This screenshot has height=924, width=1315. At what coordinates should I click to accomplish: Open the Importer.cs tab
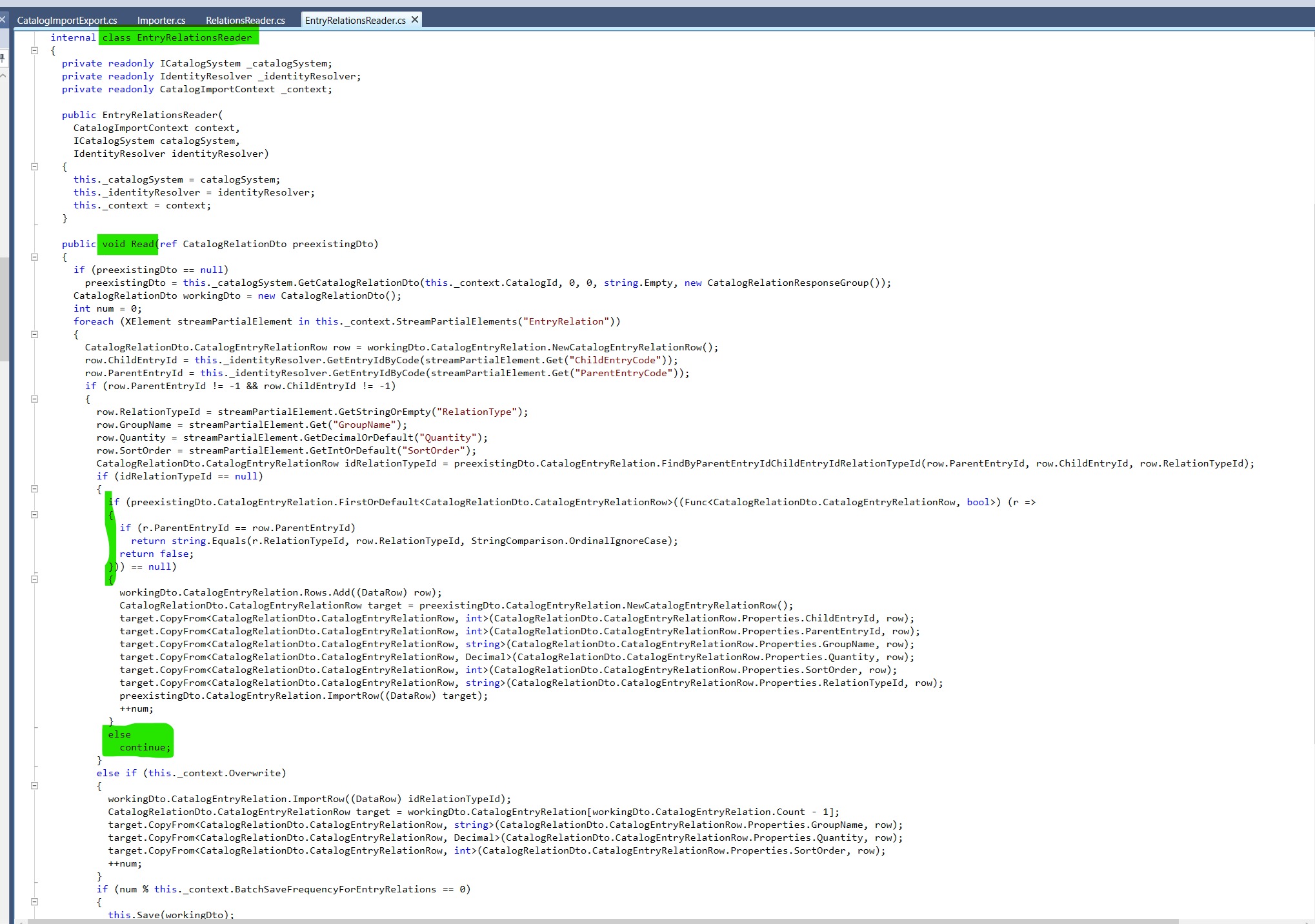coord(161,21)
